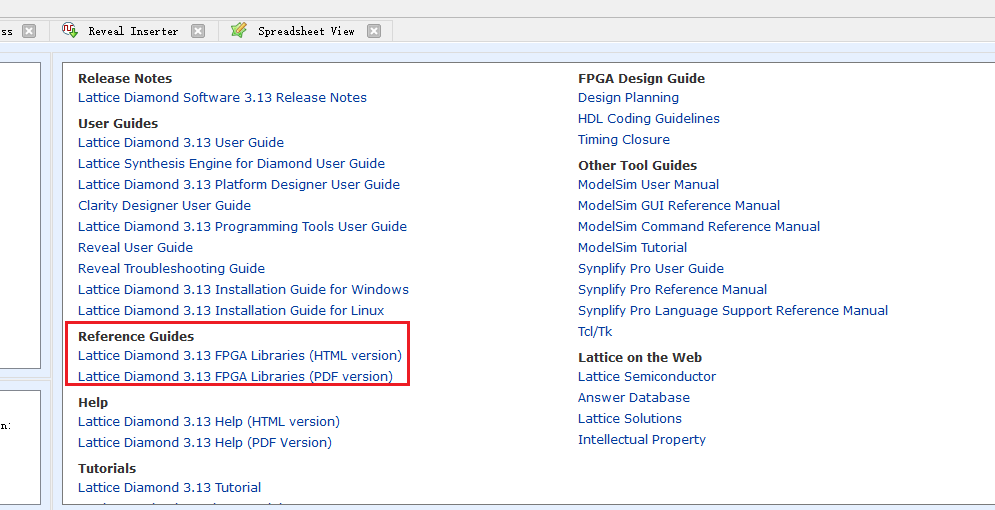Open ModelSim Command Reference Manual
This screenshot has height=510, width=995.
point(699,226)
